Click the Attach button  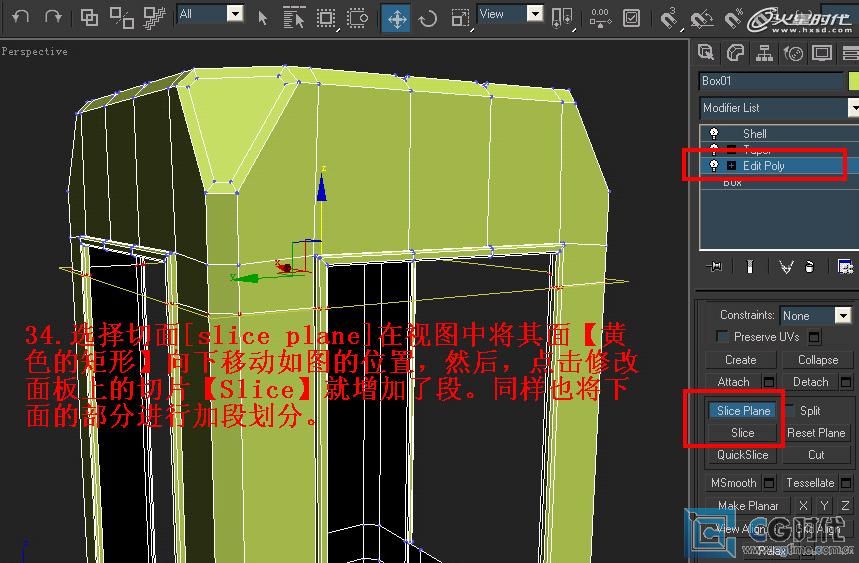coord(733,382)
